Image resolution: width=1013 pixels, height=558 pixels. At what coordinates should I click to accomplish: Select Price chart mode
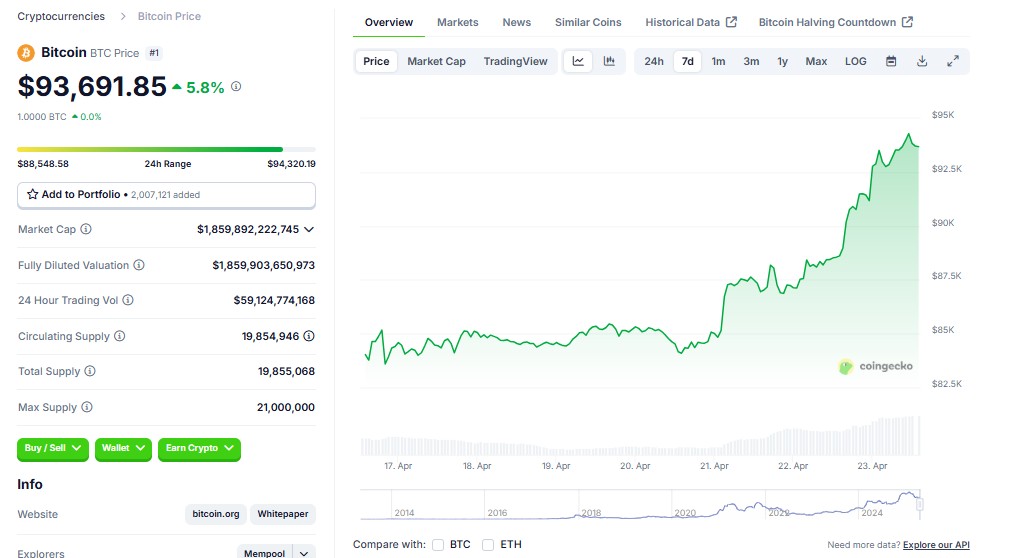pos(376,61)
